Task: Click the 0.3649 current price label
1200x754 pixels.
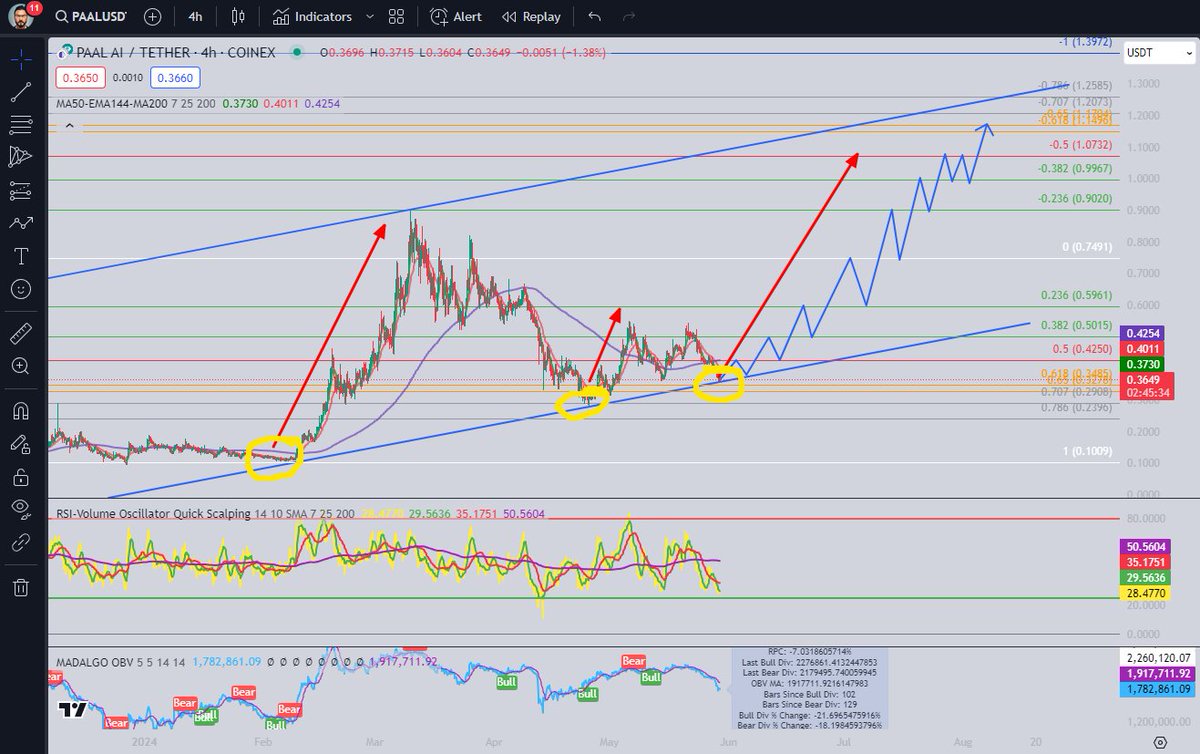Action: coord(1147,380)
